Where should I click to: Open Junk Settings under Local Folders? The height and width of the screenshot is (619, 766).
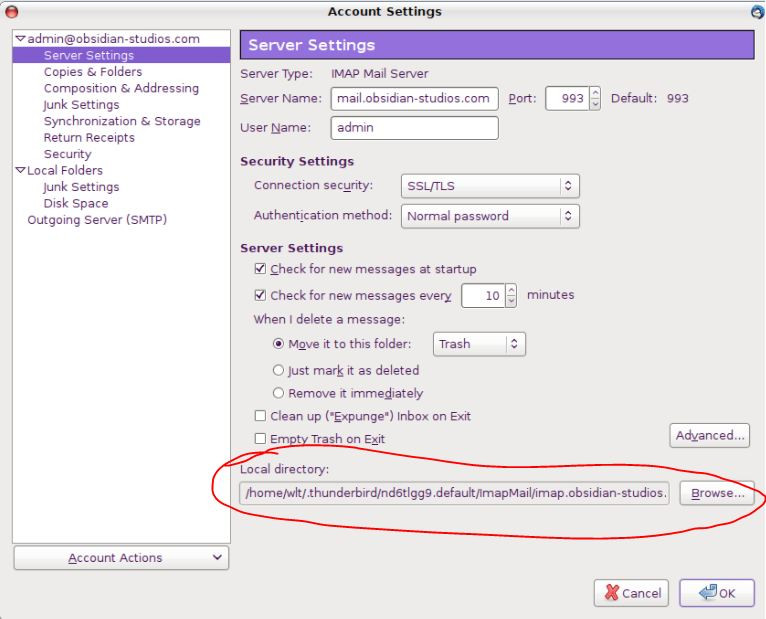point(81,187)
